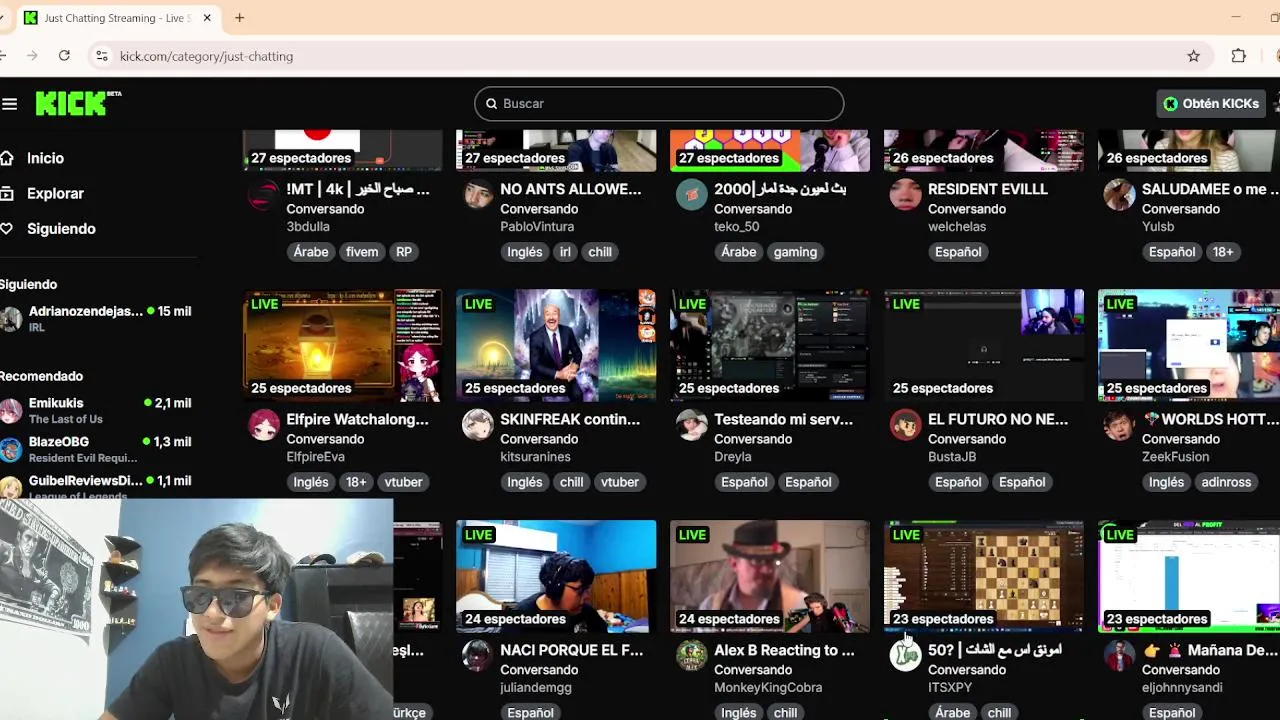Click fivem tag under 3bdulla

click(362, 252)
